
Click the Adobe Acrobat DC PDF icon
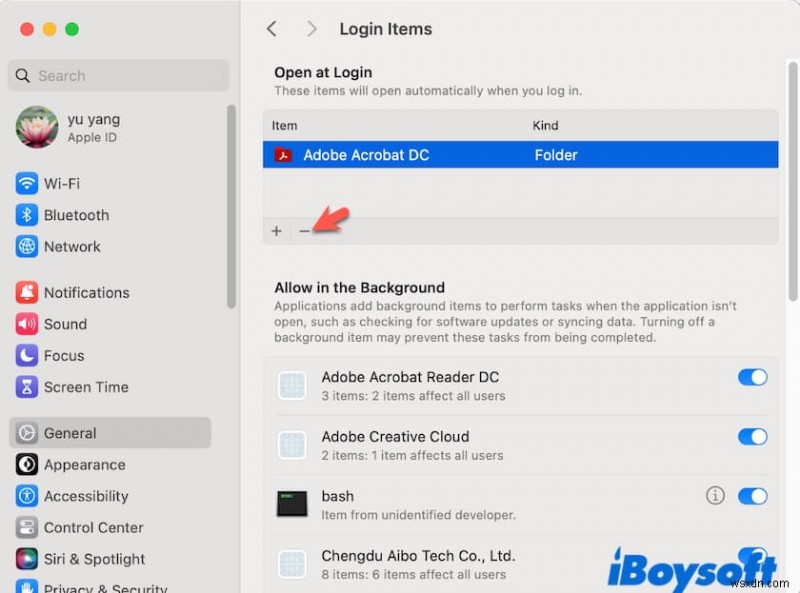(283, 155)
